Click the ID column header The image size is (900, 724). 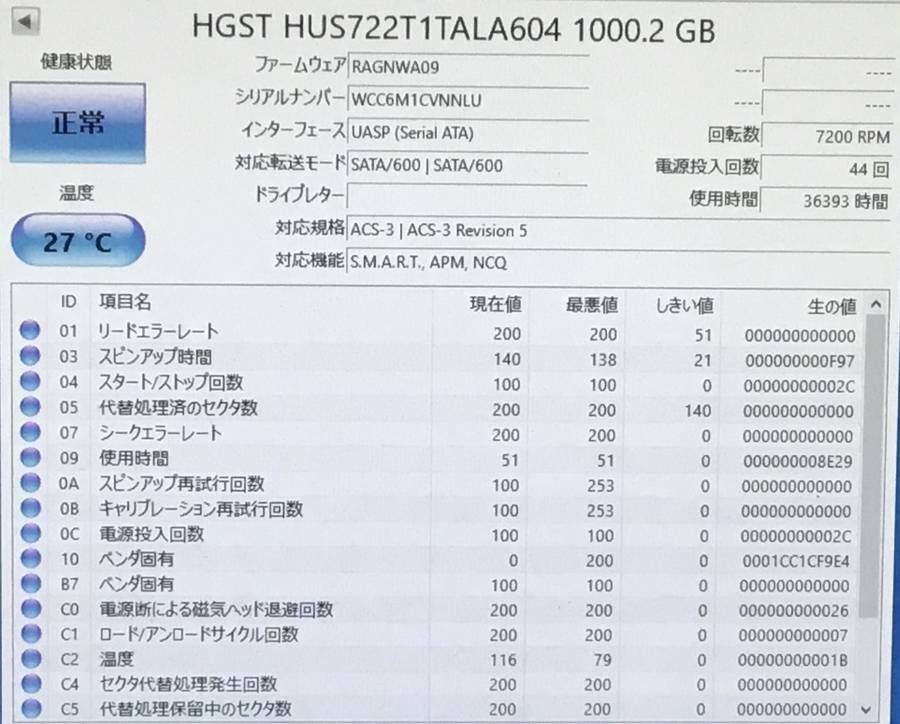point(68,301)
